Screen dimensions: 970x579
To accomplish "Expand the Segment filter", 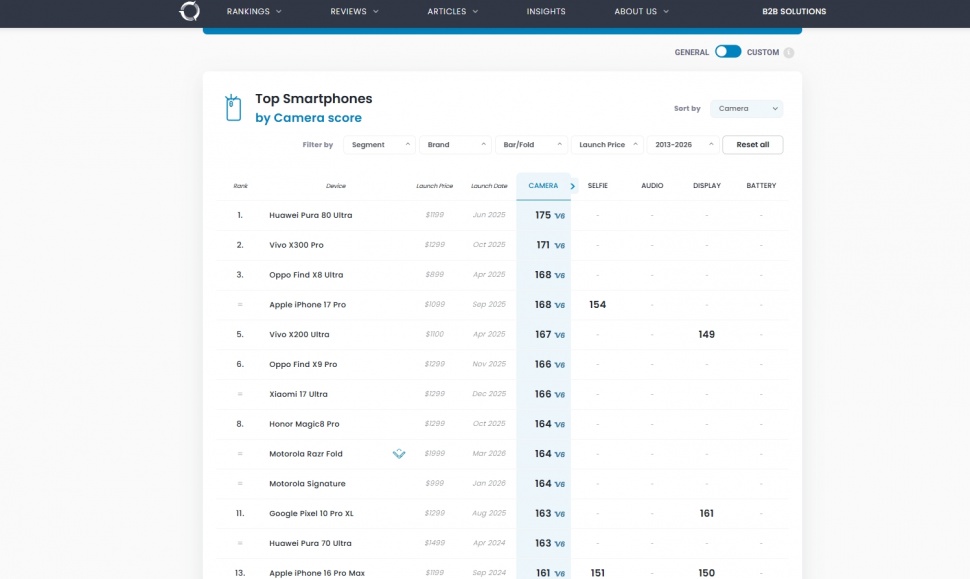I will tap(379, 145).
